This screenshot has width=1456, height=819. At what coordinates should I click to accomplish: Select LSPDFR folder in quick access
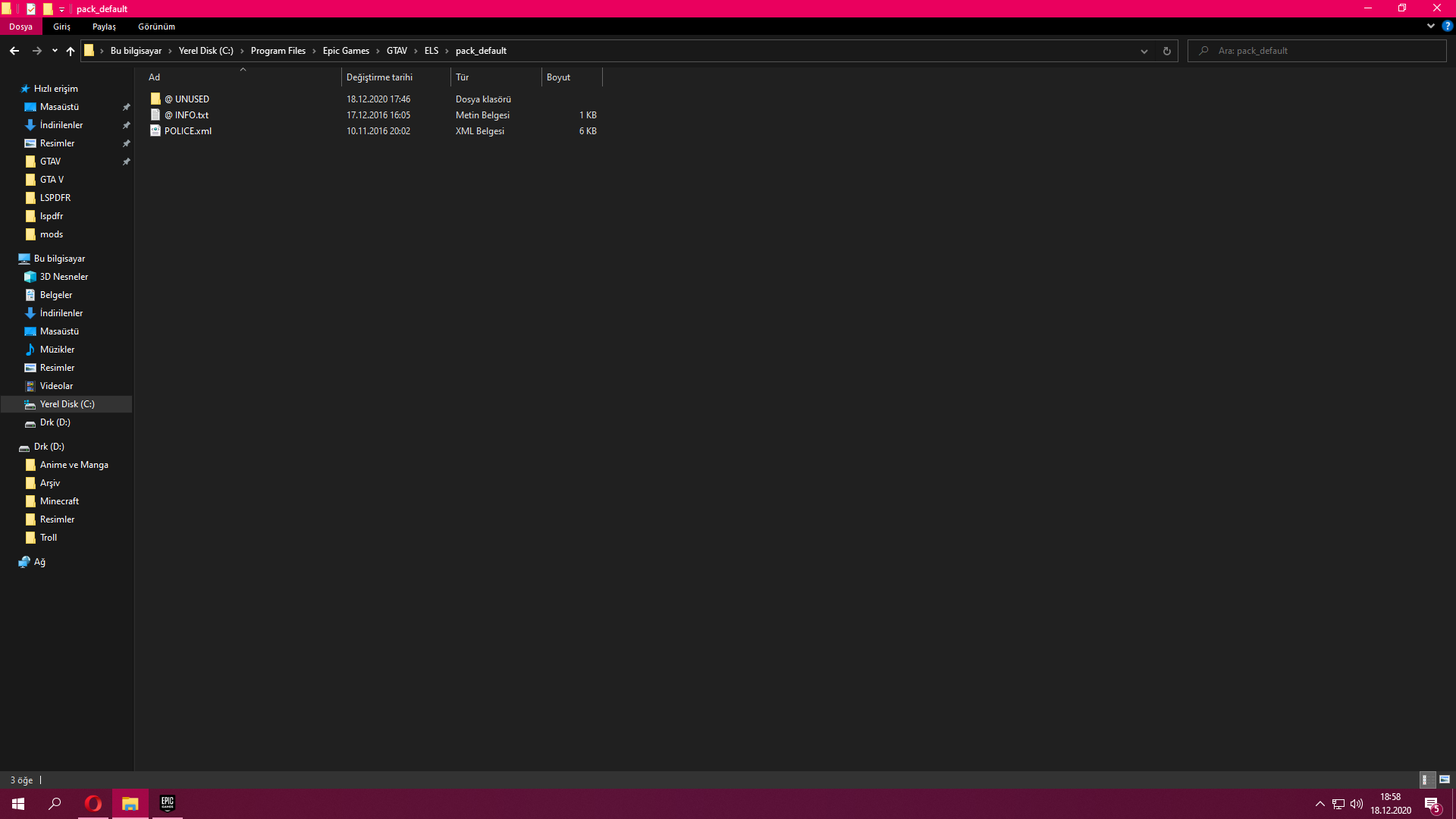click(55, 198)
